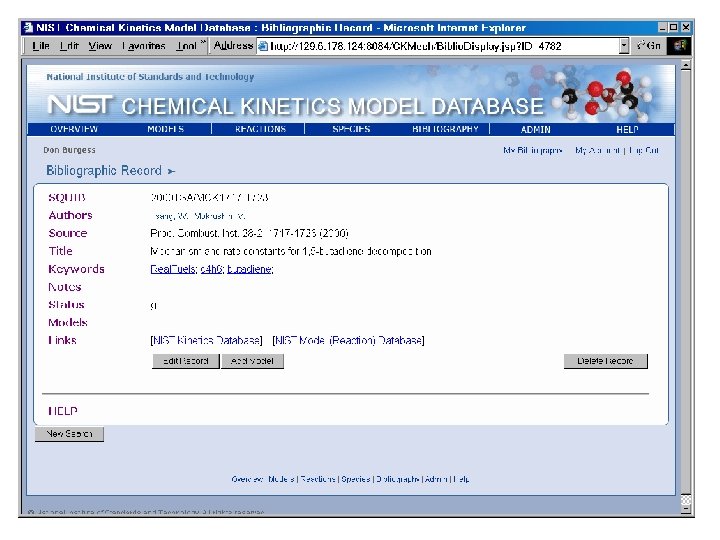Click the footer Species link

[356, 479]
